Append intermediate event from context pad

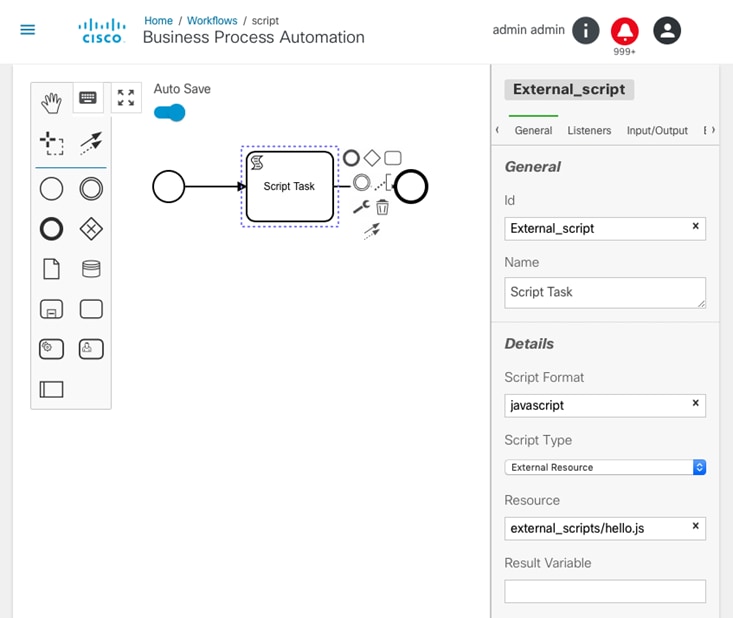point(361,182)
